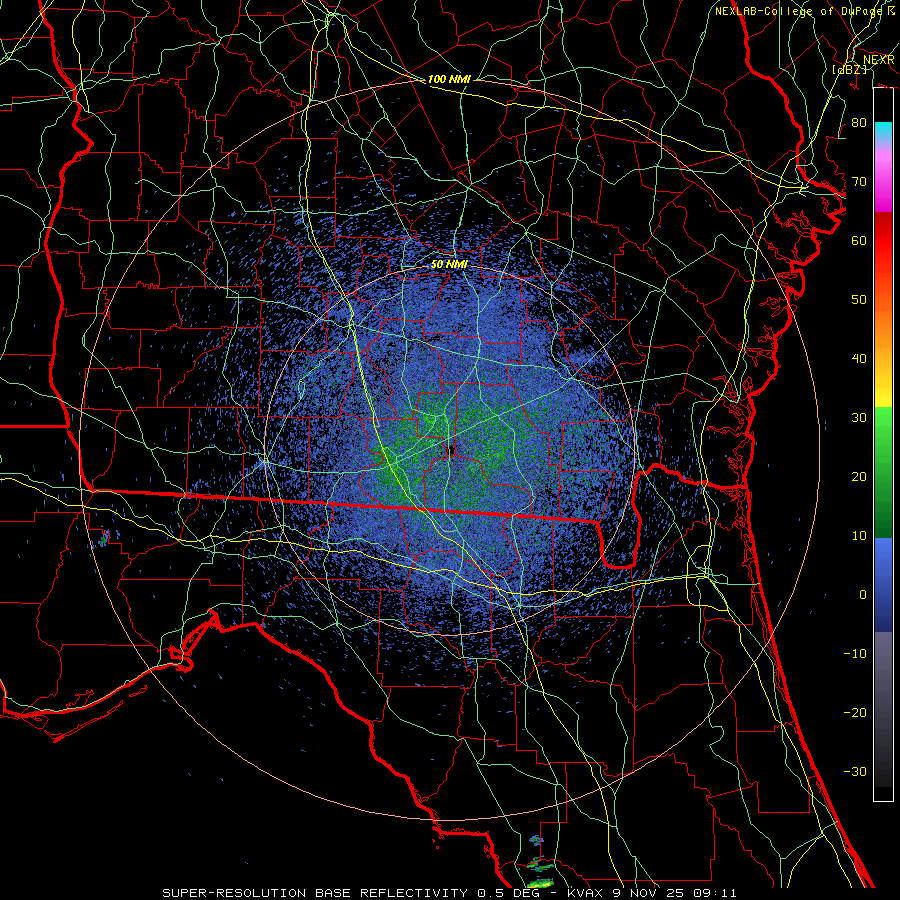This screenshot has height=900, width=900.
Task: Click the 10 value on the dBZ scale
Action: pos(859,536)
